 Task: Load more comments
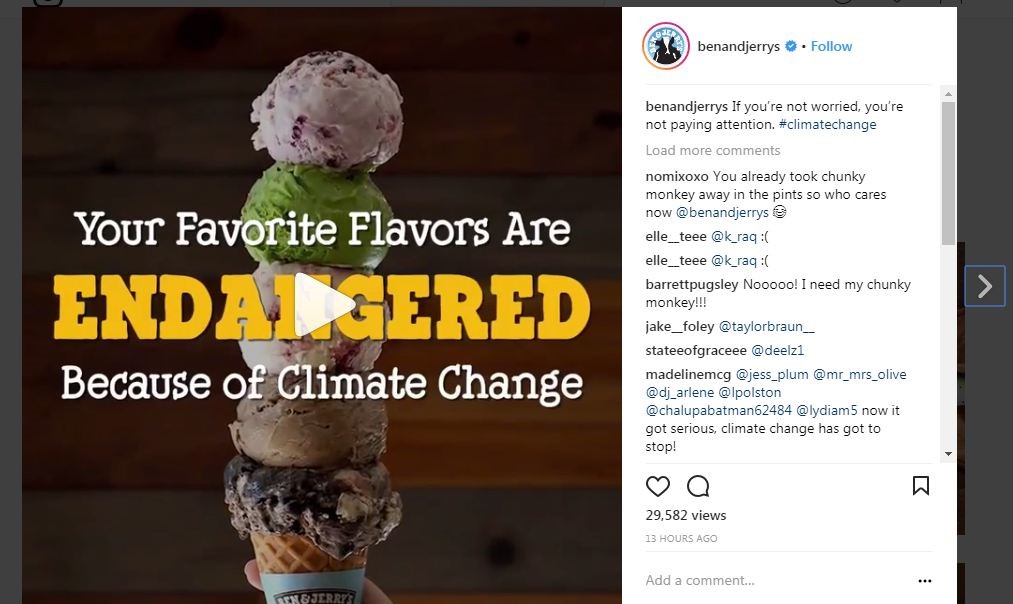713,150
